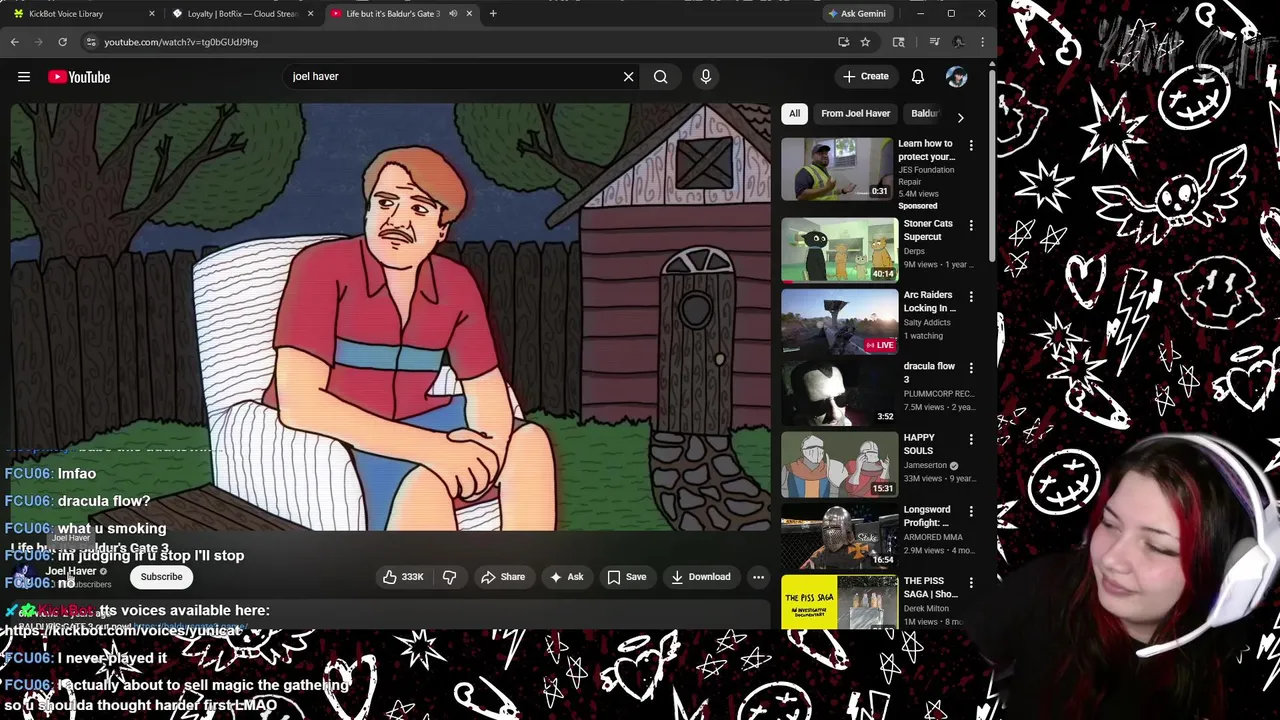The width and height of the screenshot is (1280, 720).
Task: Open the YouTube guide hamburger menu
Action: [24, 77]
